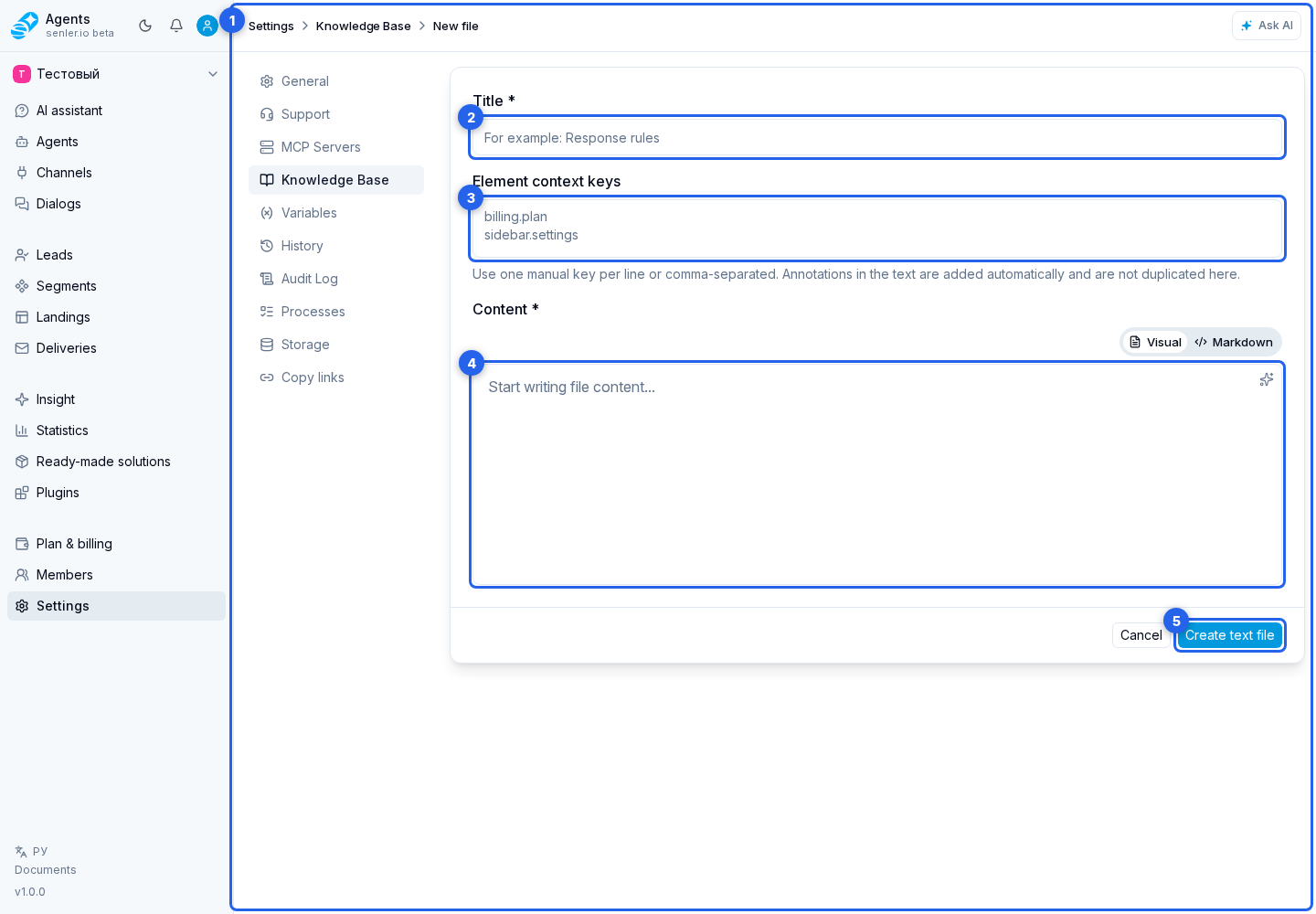
Task: Open Variables in the settings menu
Action: (x=336, y=213)
